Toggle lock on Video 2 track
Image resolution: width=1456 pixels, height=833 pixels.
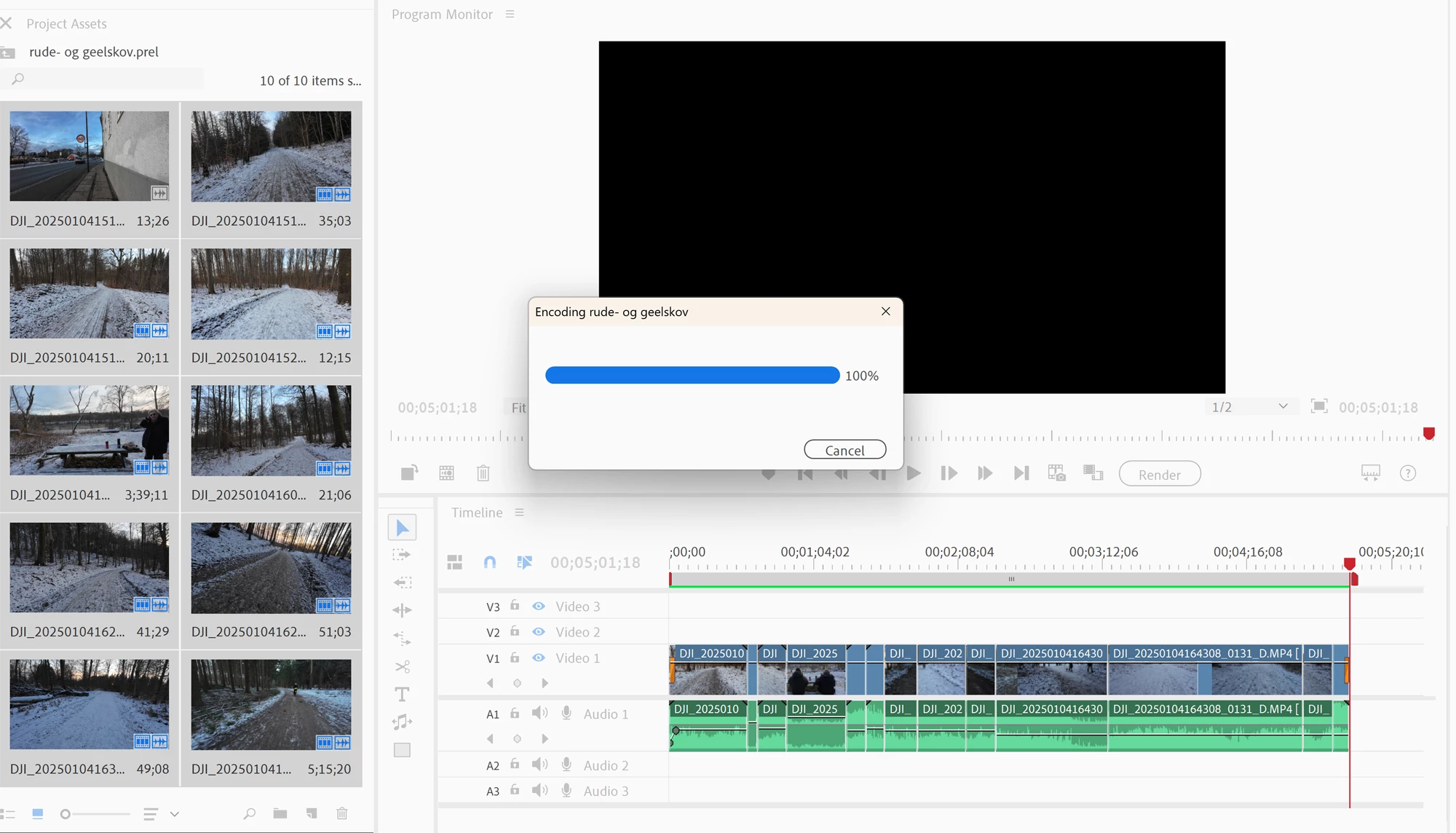click(515, 631)
